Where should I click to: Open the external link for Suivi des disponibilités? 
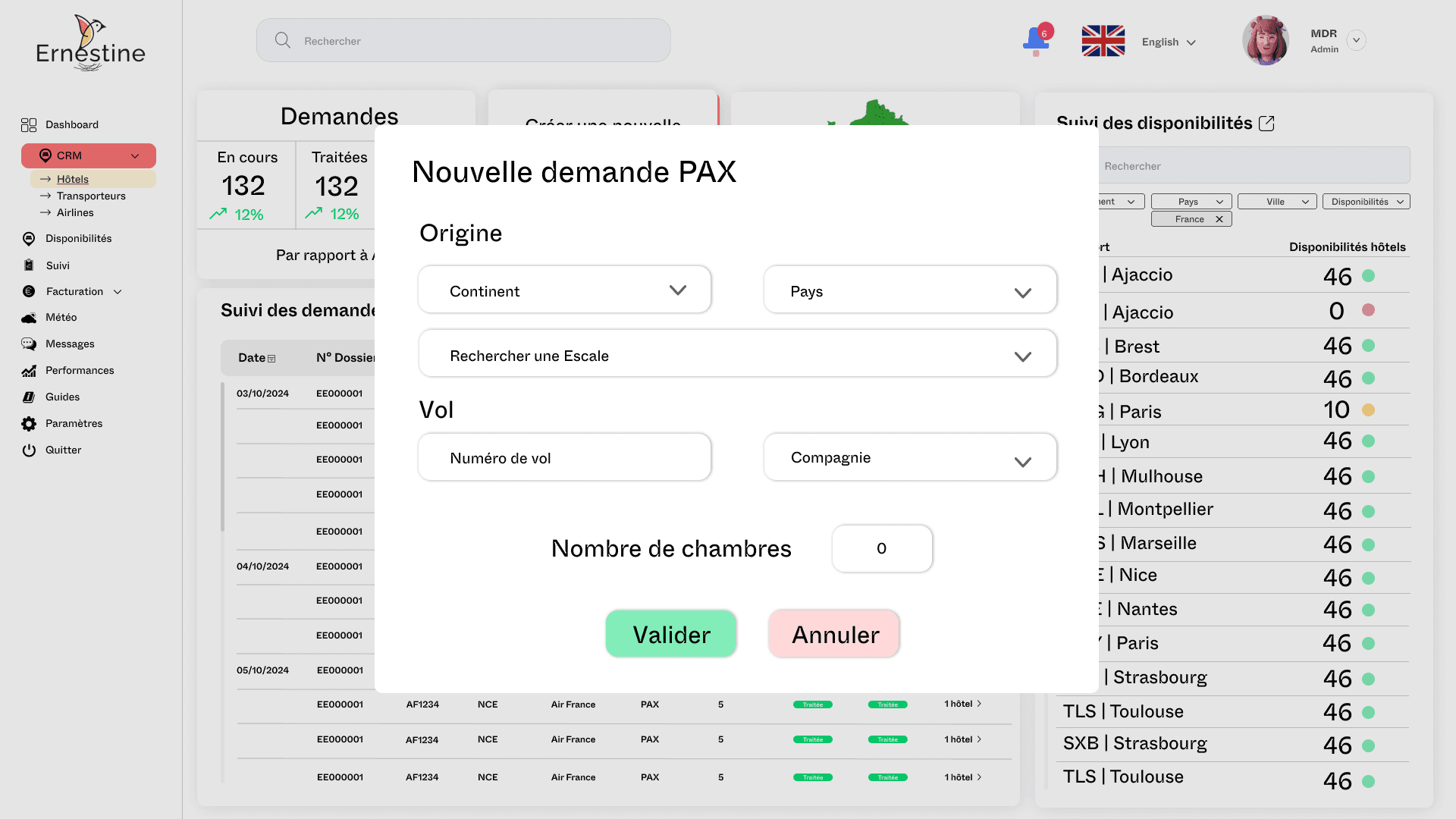click(1267, 123)
